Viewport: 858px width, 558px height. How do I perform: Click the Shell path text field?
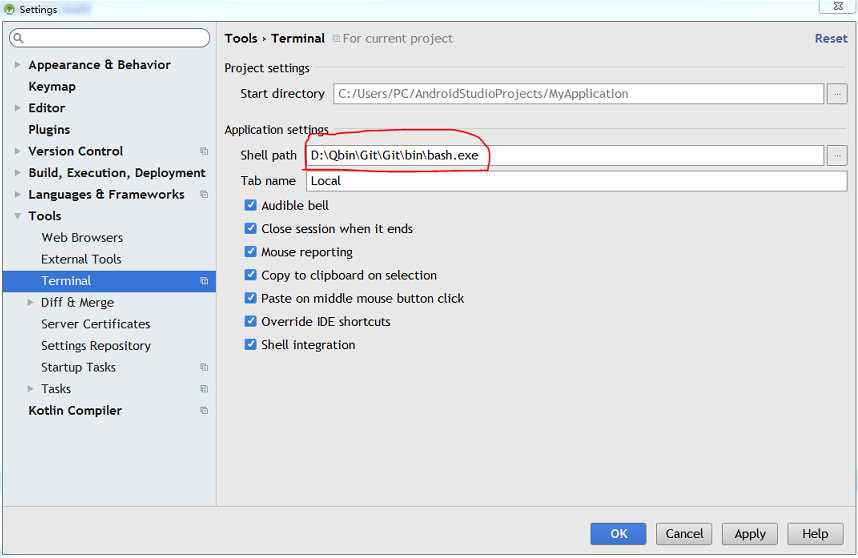pyautogui.click(x=565, y=155)
